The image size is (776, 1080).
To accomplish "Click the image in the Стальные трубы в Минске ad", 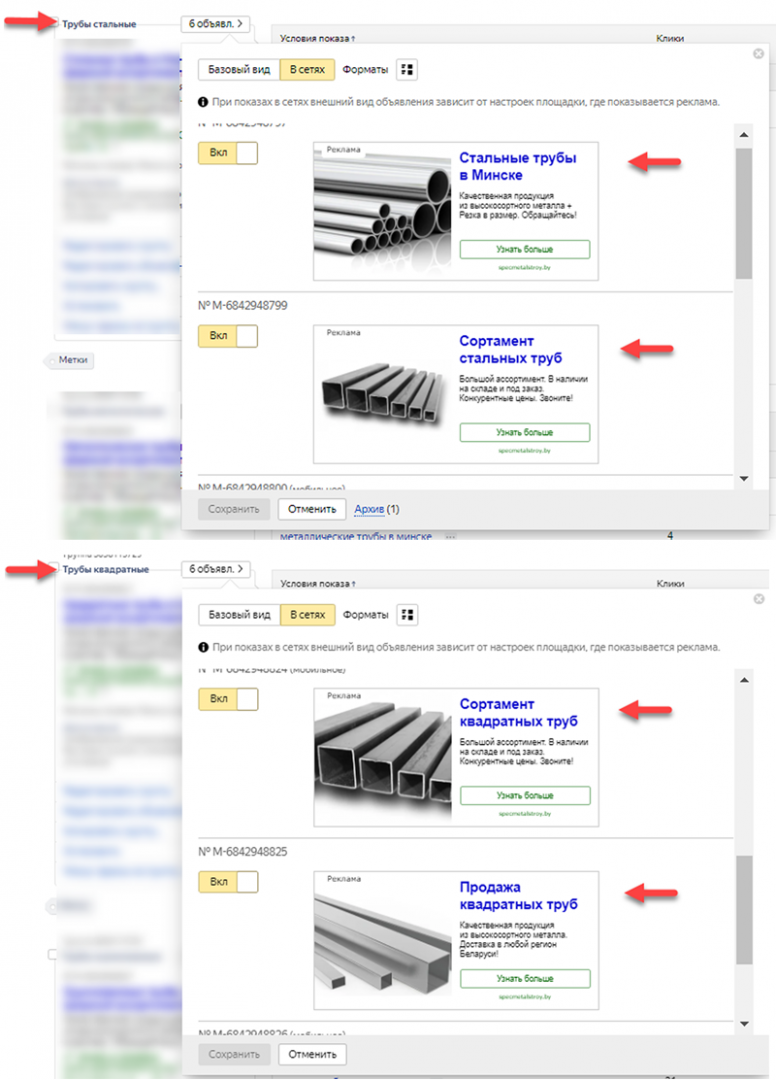I will tap(383, 211).
